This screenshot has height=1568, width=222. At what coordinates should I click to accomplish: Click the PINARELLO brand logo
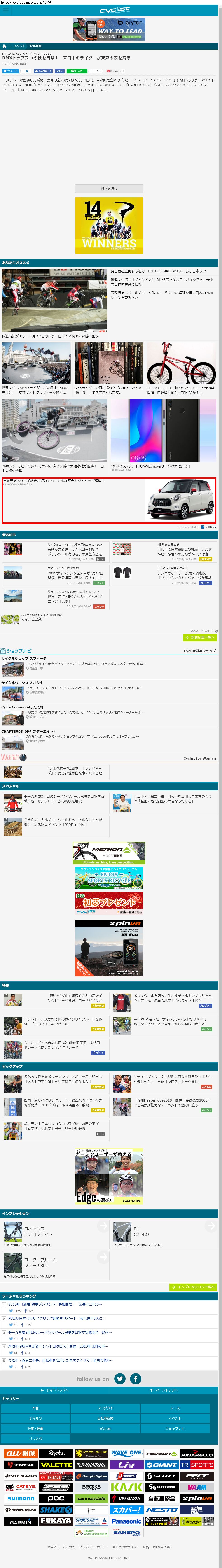pos(197,1454)
